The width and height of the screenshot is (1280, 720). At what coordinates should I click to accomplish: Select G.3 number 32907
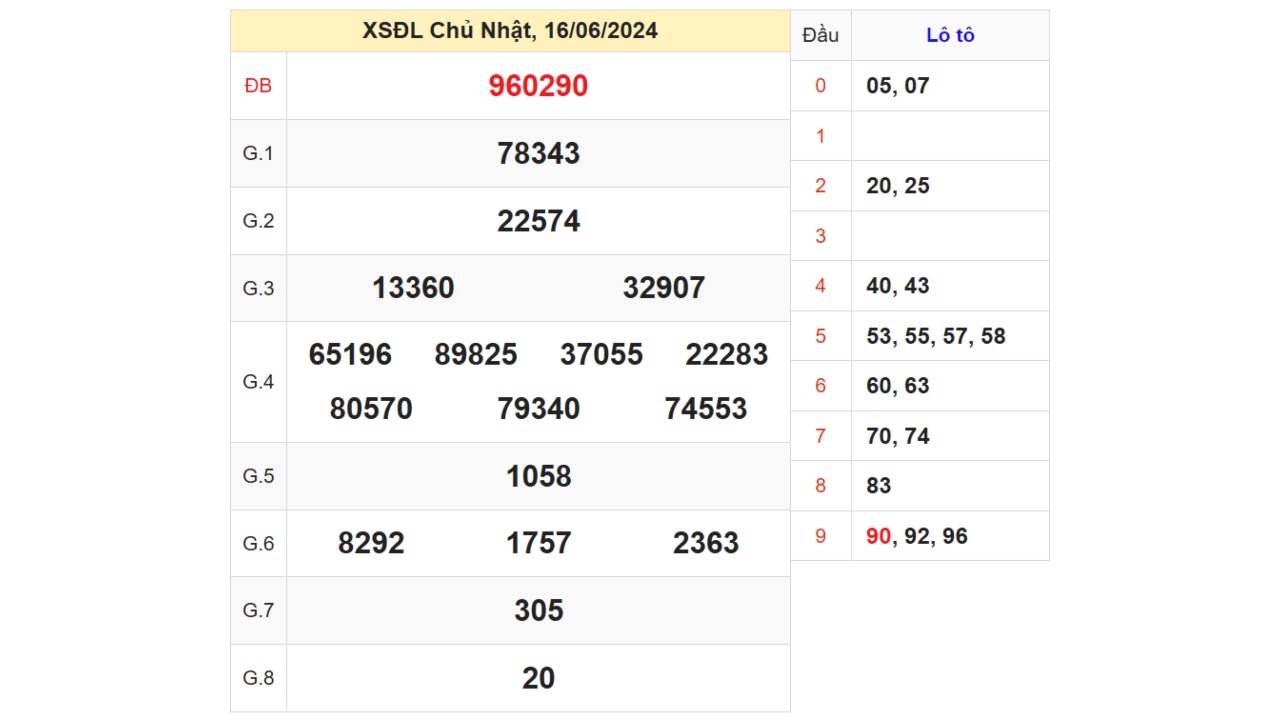click(x=664, y=288)
